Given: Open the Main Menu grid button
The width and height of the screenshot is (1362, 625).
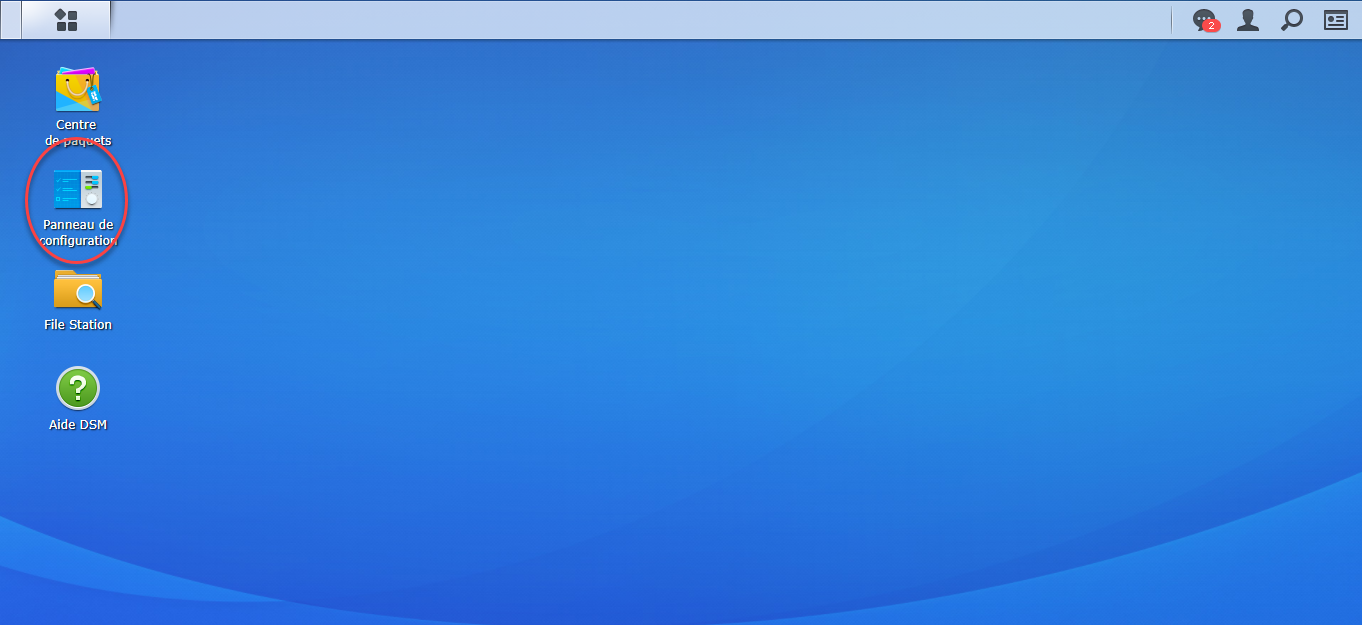Looking at the screenshot, I should click(66, 20).
